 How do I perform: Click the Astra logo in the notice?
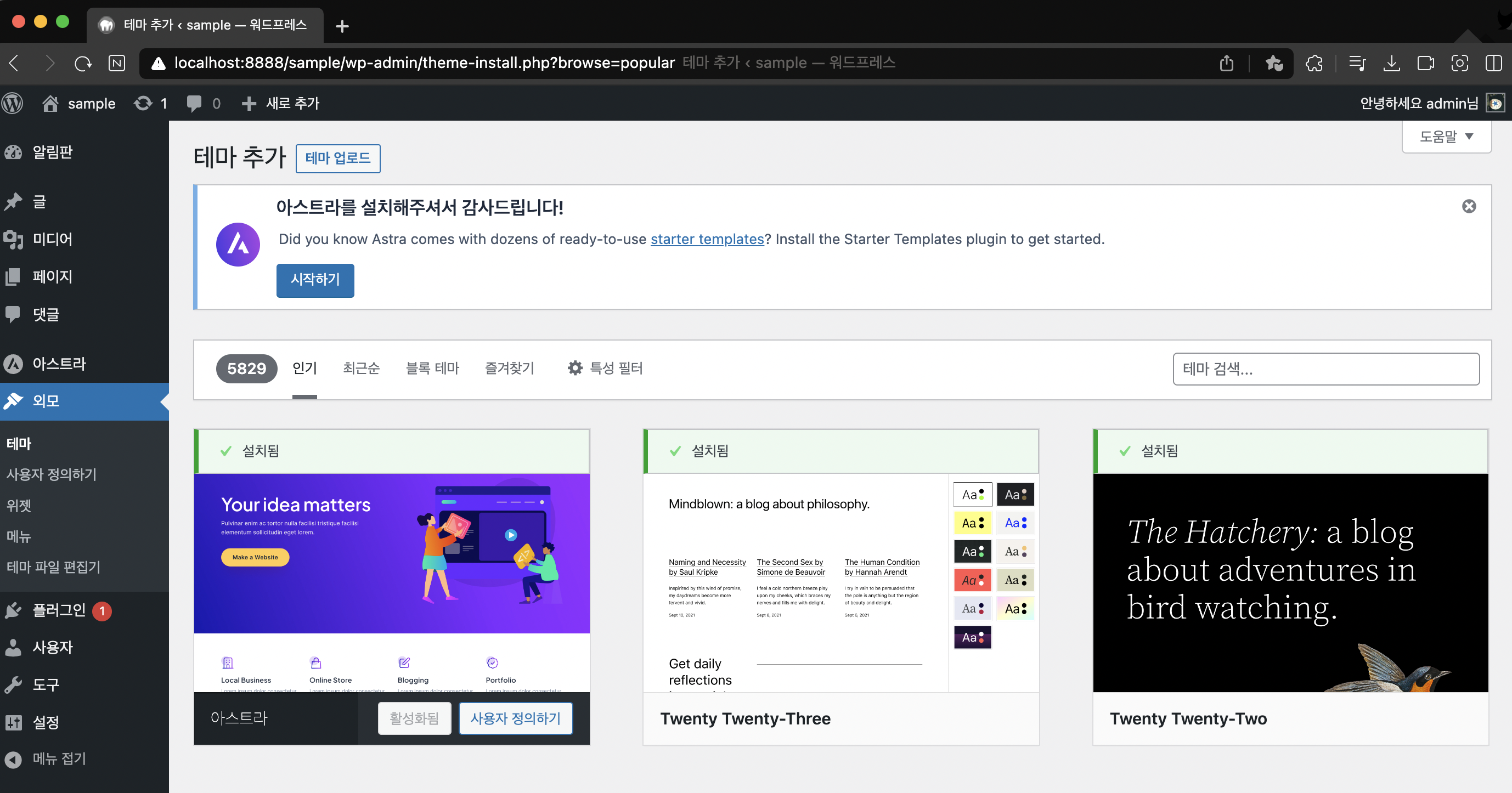point(238,245)
